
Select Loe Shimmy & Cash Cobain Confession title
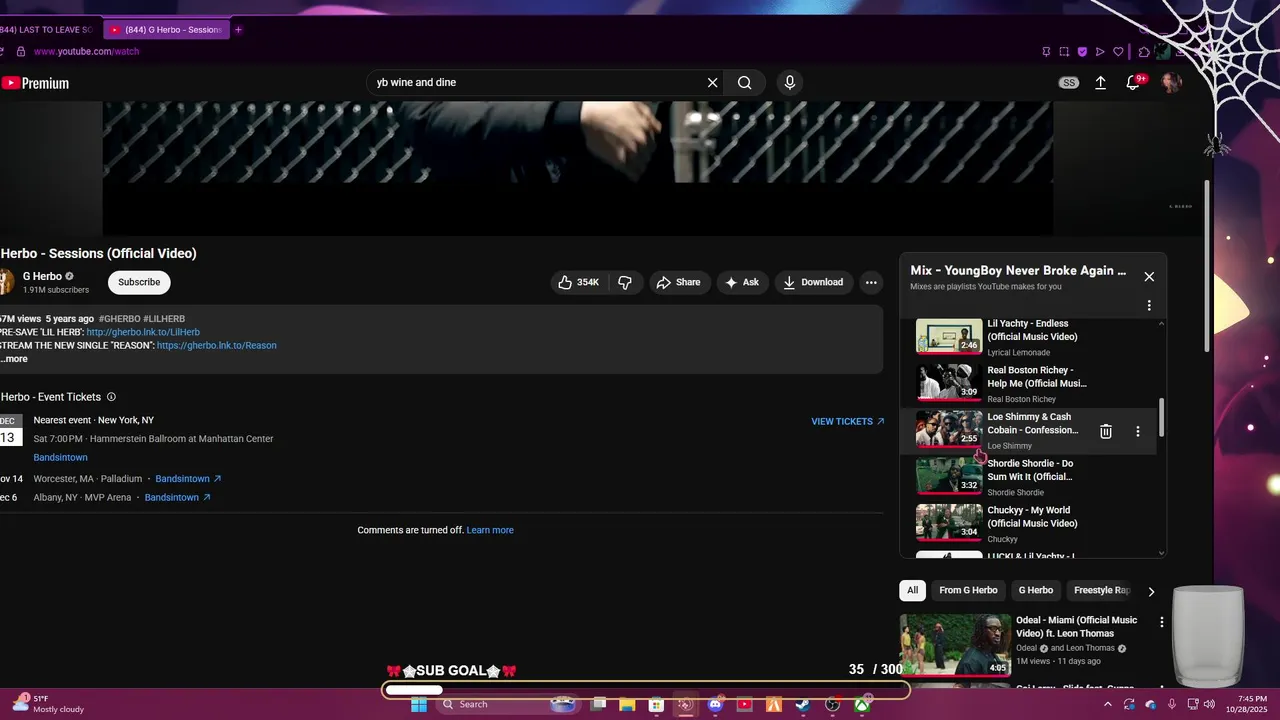pyautogui.click(x=1032, y=424)
